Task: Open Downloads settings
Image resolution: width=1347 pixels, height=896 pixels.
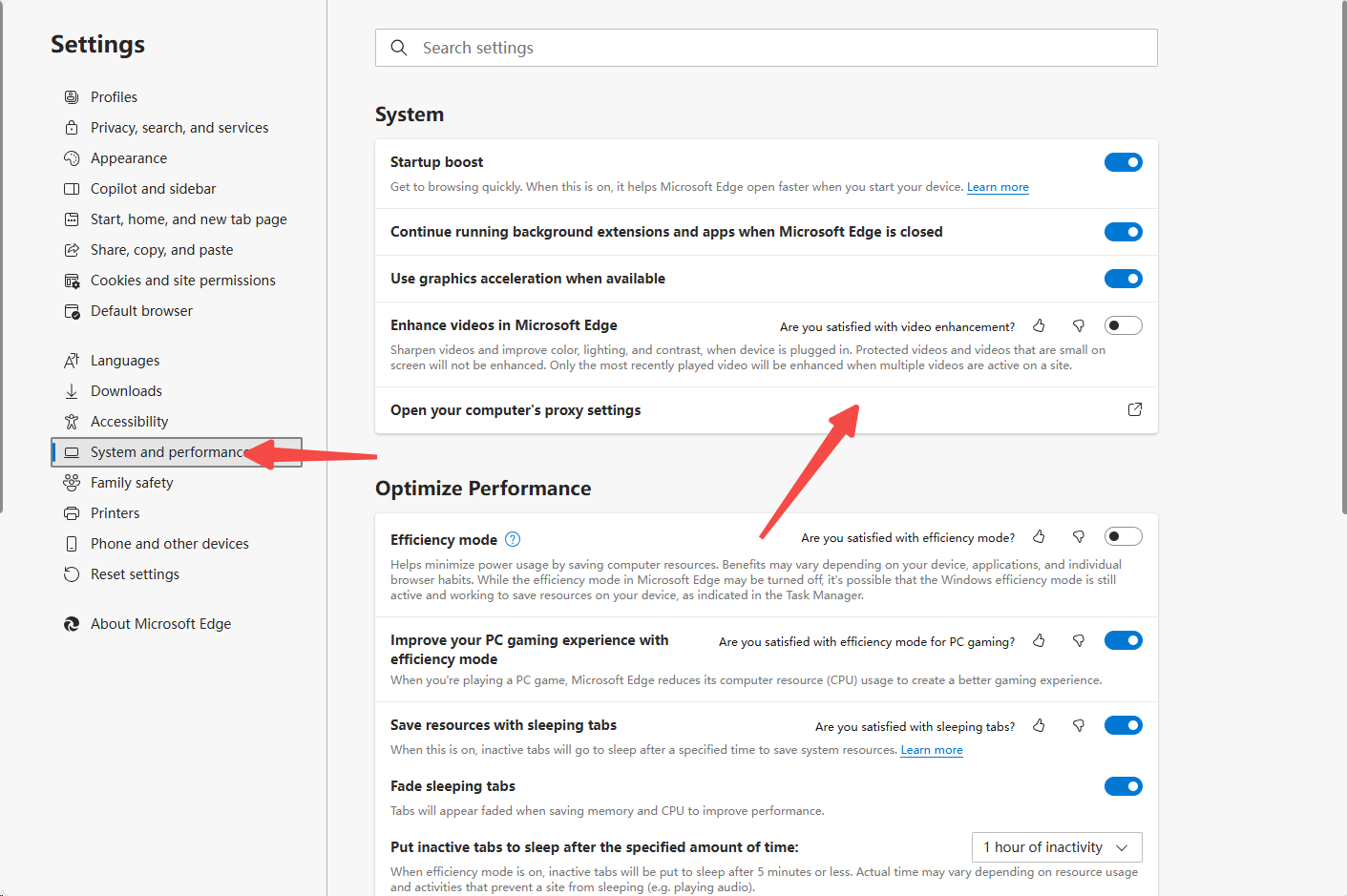Action: tap(126, 391)
